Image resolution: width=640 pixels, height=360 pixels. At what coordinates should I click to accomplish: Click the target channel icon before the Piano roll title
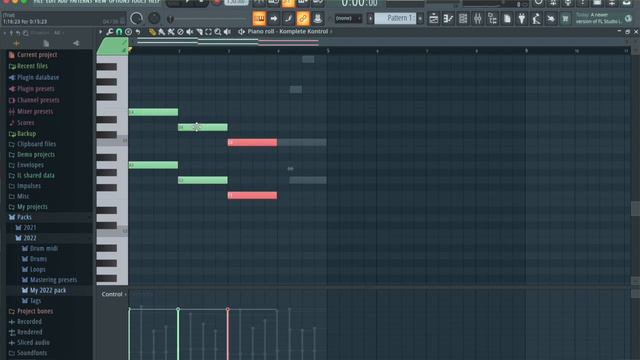pos(242,32)
